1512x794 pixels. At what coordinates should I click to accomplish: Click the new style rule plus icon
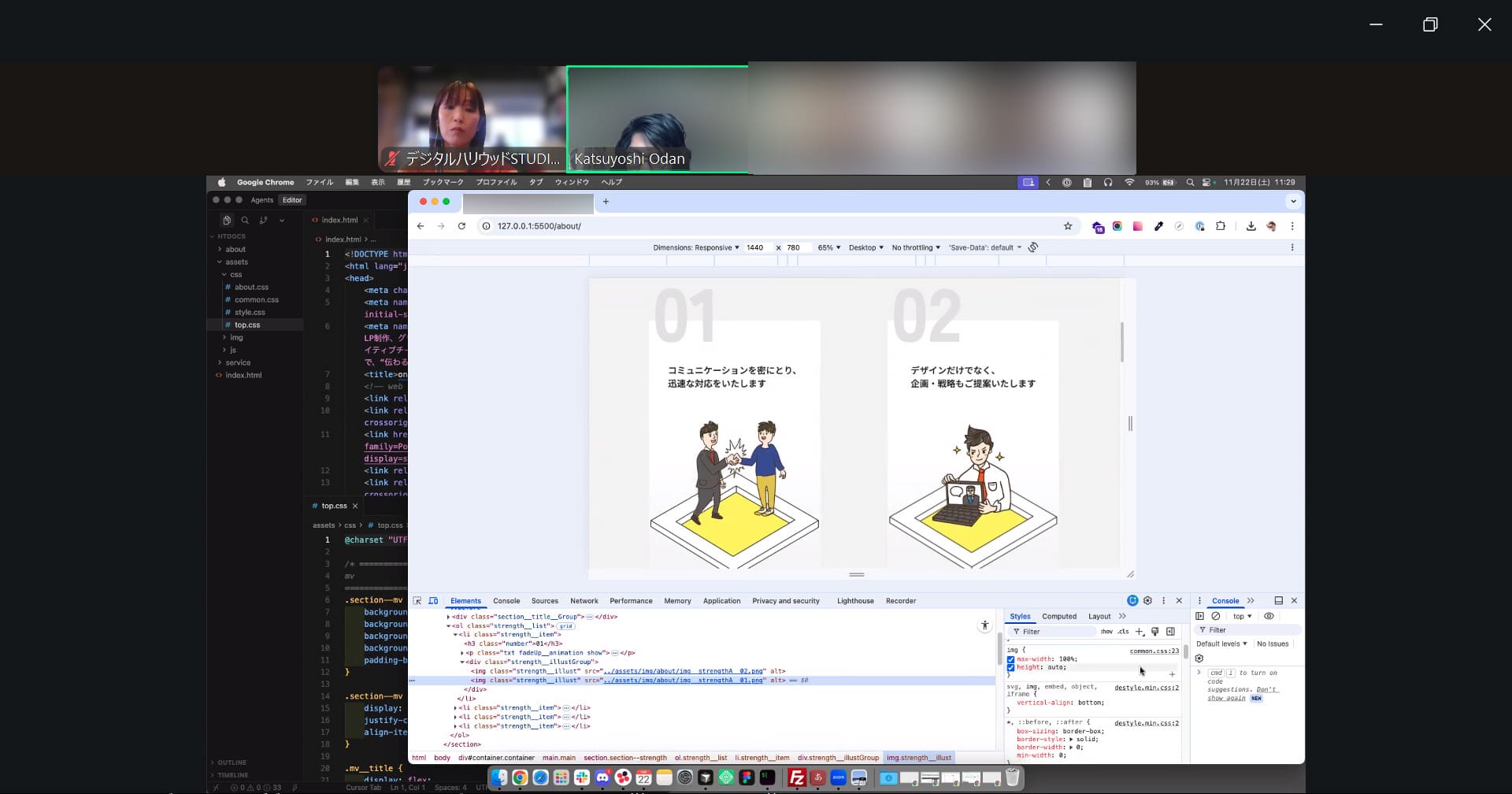pos(1139,632)
